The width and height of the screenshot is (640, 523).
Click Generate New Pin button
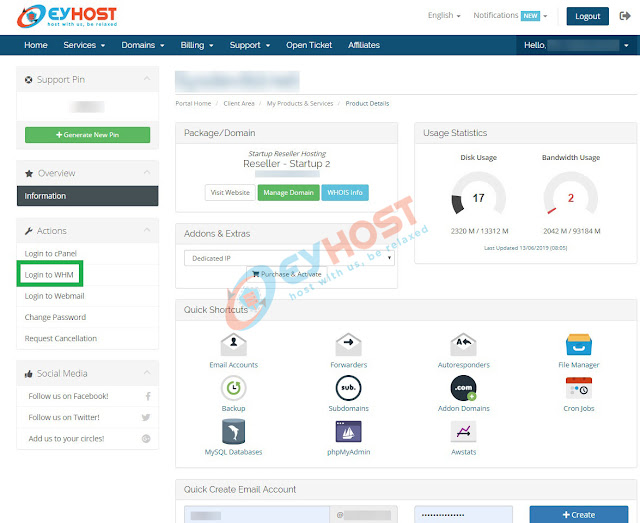coord(87,135)
